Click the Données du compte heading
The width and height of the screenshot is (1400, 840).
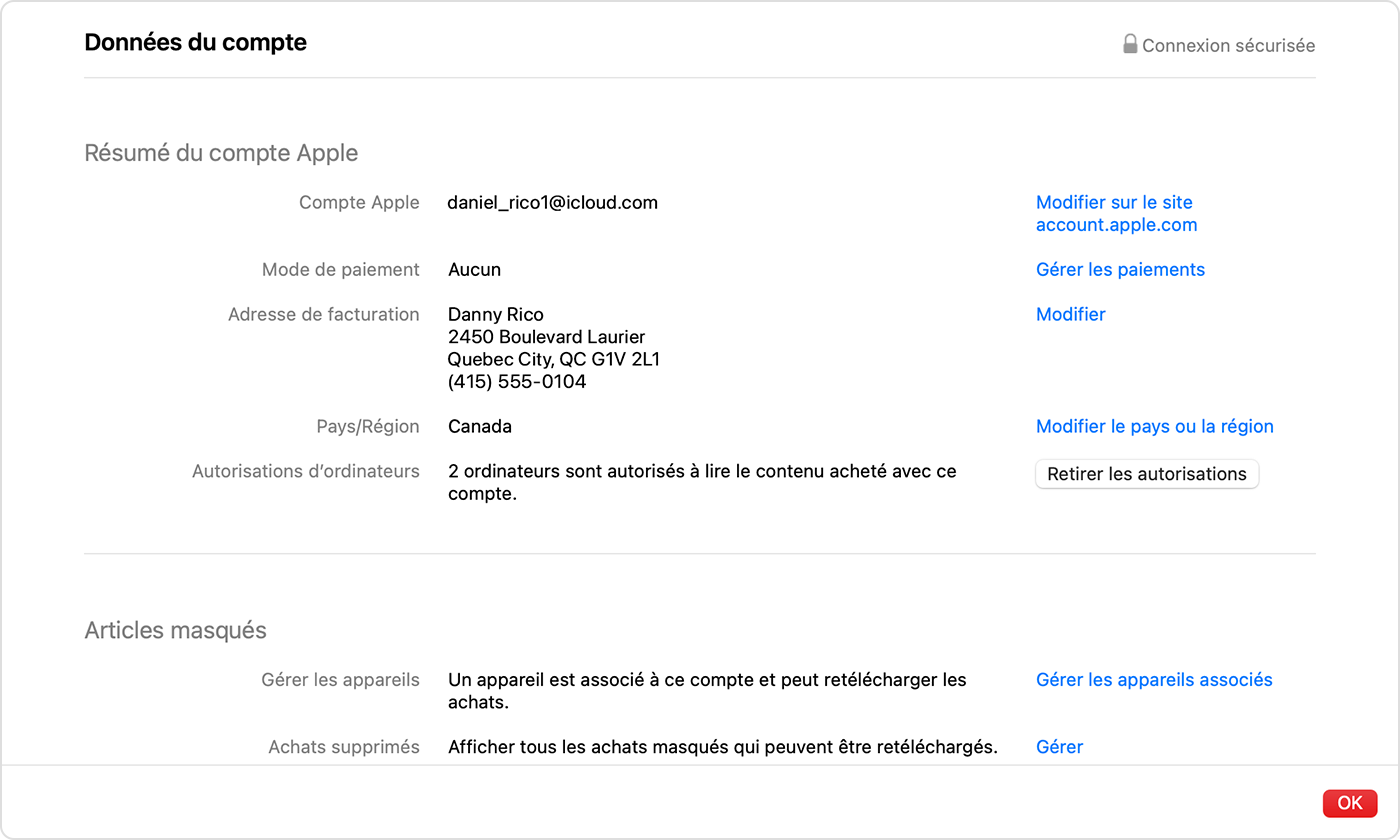pos(196,42)
